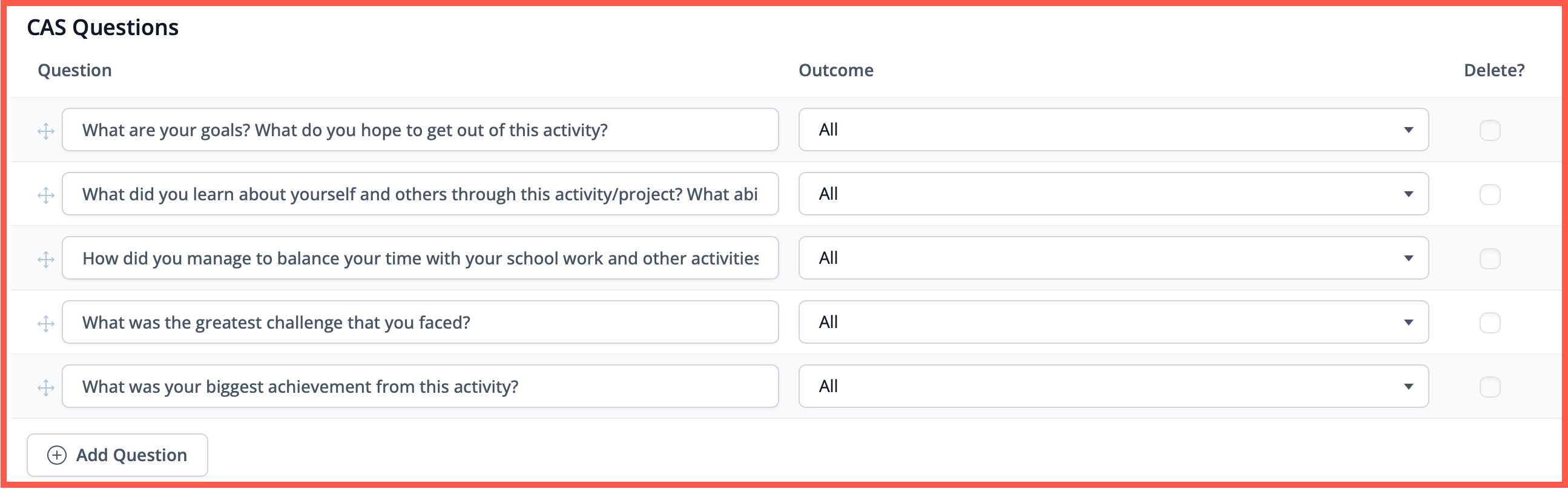Image resolution: width=1568 pixels, height=489 pixels.
Task: Expand Outcome dropdown for 'What did you learn' row
Action: click(x=1113, y=194)
